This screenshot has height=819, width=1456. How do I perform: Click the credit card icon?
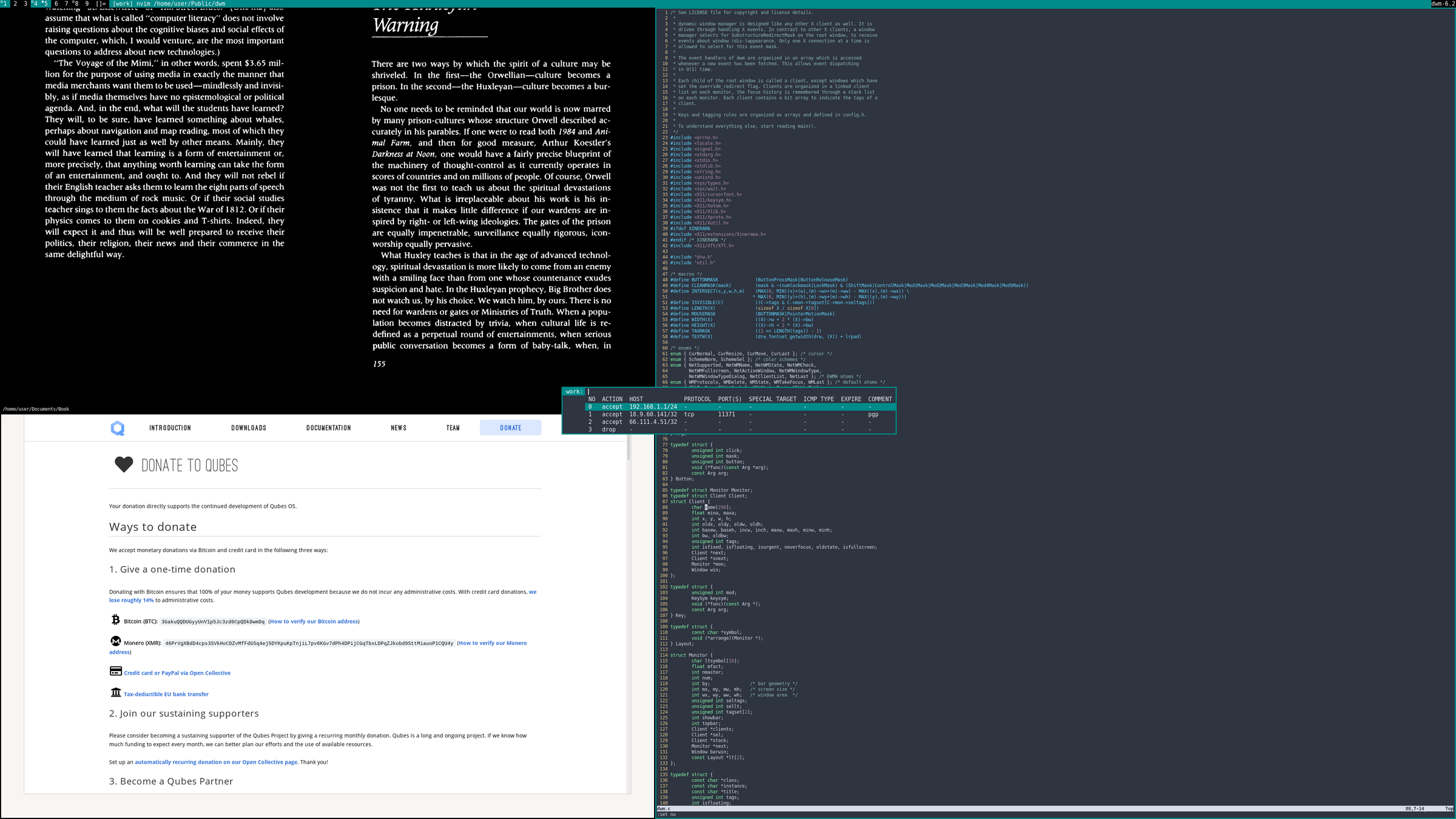[115, 671]
